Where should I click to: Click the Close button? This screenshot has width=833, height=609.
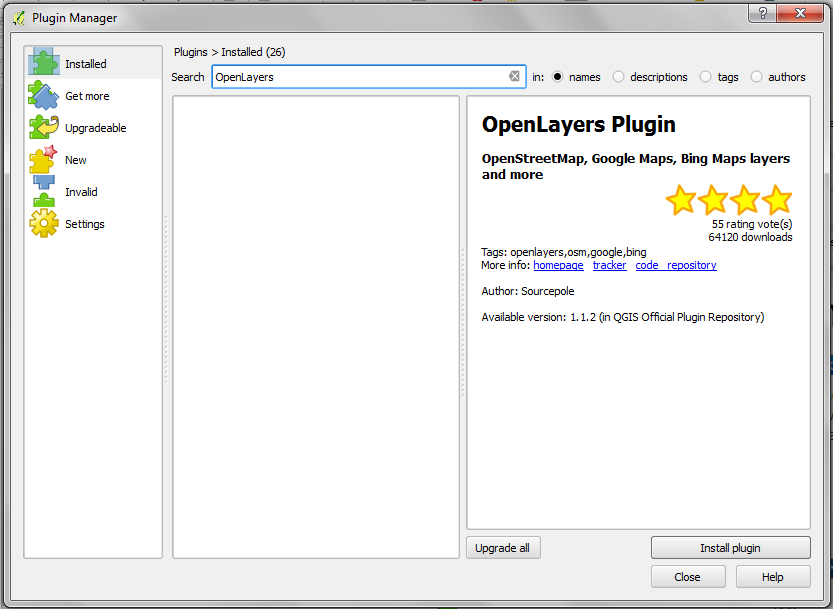(688, 577)
